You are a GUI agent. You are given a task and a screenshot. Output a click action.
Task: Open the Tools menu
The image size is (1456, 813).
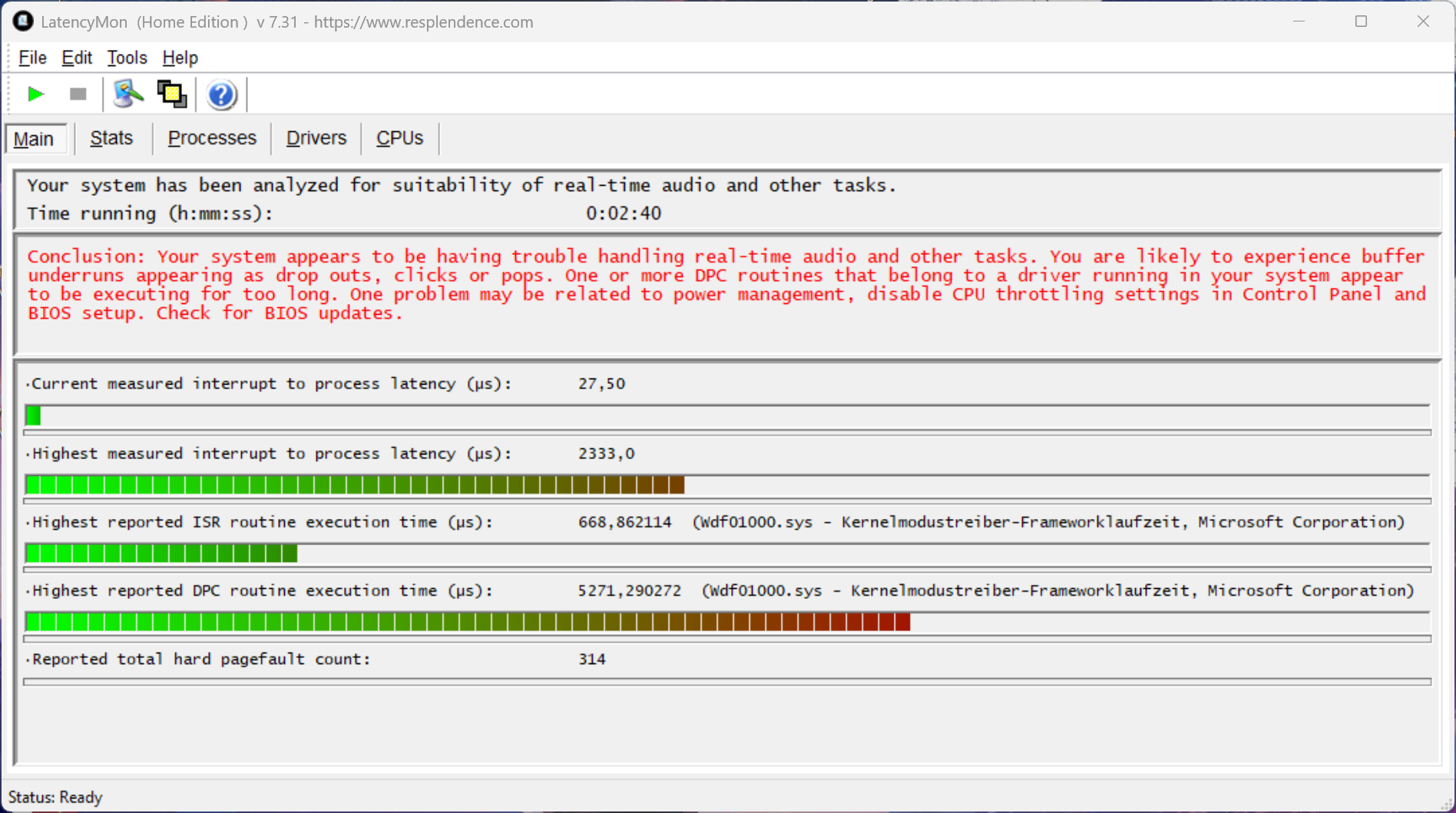point(127,58)
